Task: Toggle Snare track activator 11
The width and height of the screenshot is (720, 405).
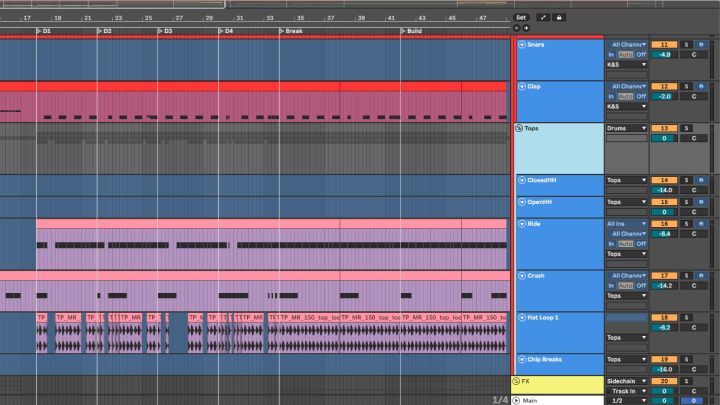Action: coord(664,45)
